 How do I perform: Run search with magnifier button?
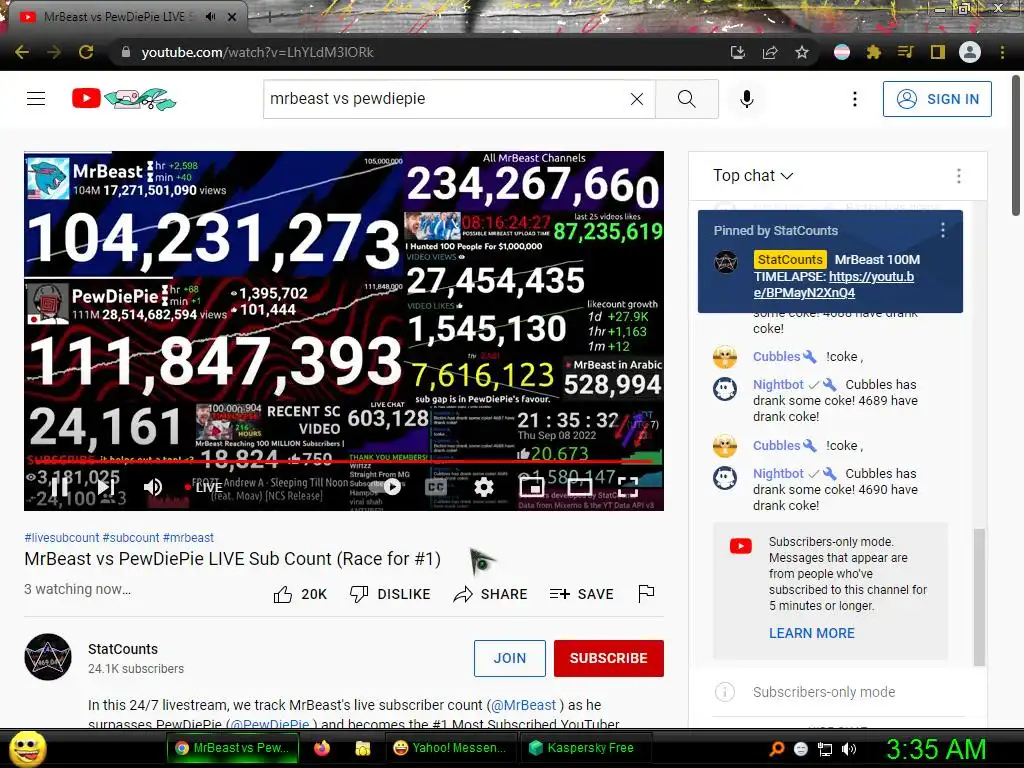coord(687,99)
